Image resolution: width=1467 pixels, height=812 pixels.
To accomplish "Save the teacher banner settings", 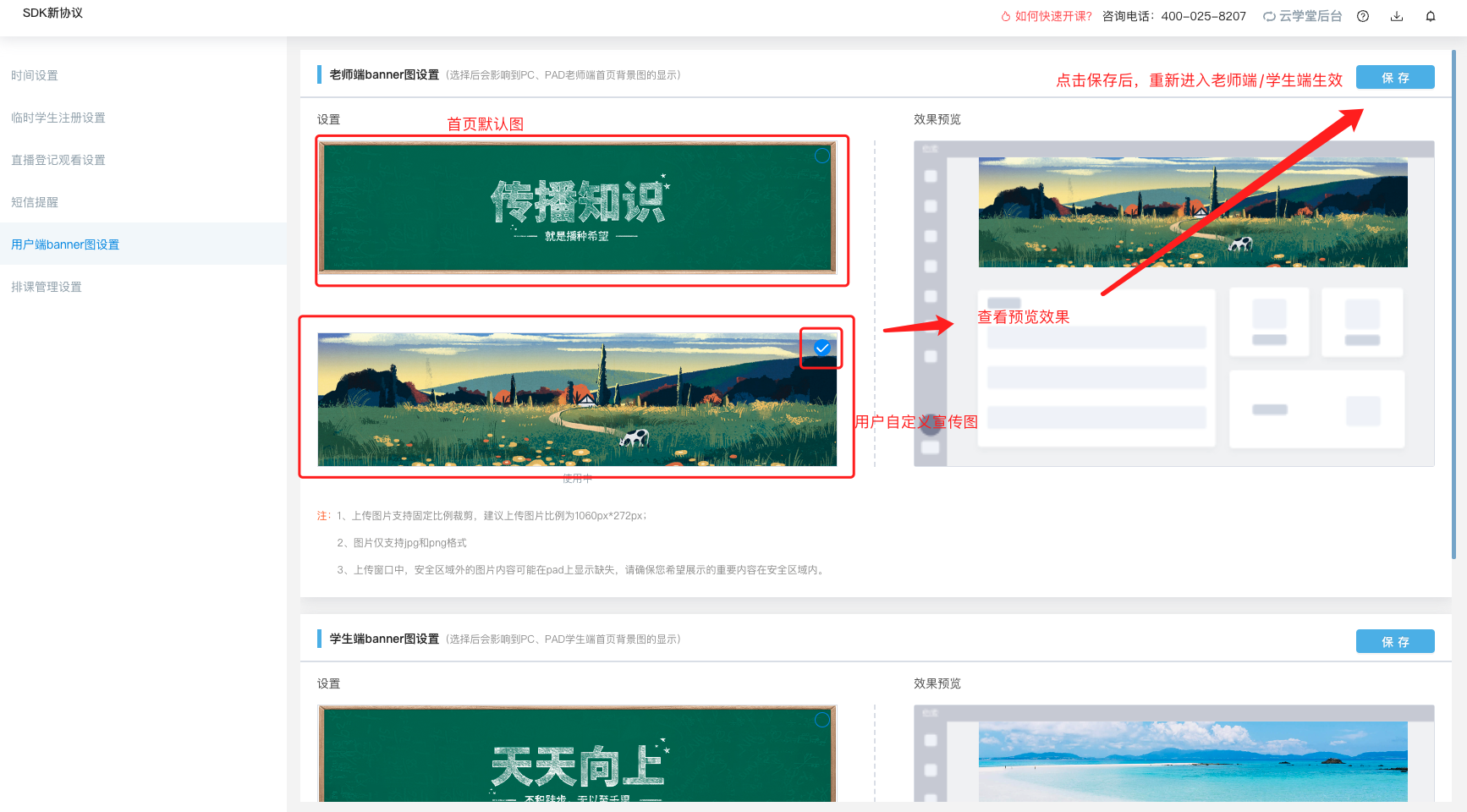I will click(x=1395, y=77).
